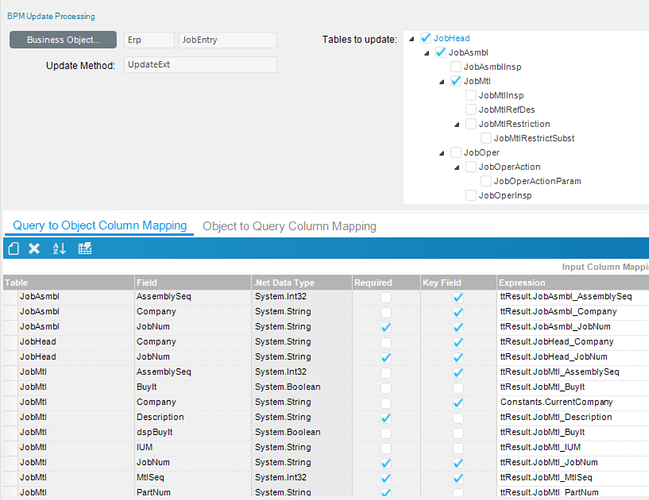Open the Business Object button

pos(63,40)
